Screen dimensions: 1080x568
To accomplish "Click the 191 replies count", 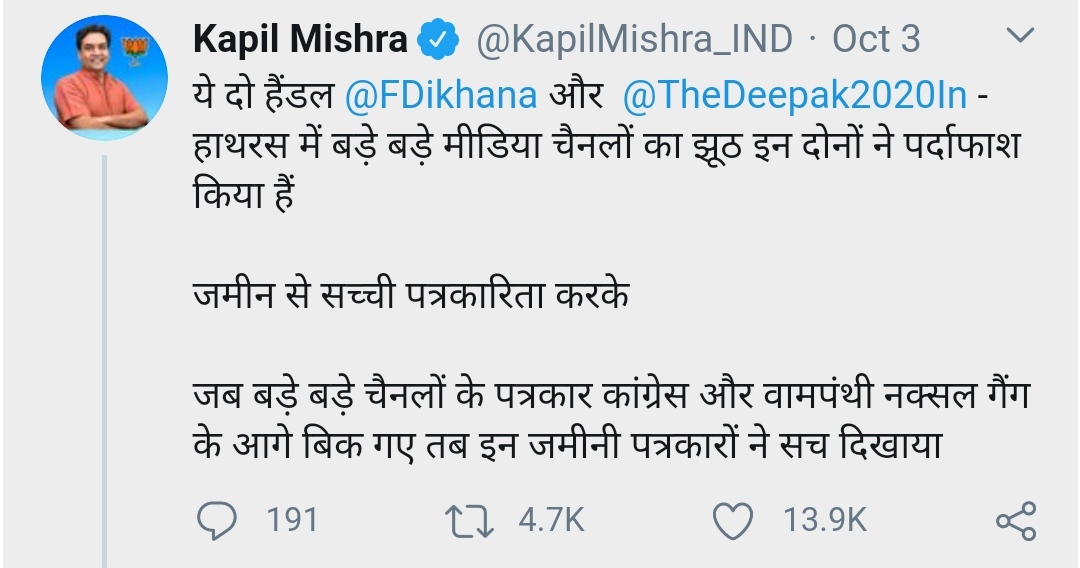I will [x=291, y=520].
